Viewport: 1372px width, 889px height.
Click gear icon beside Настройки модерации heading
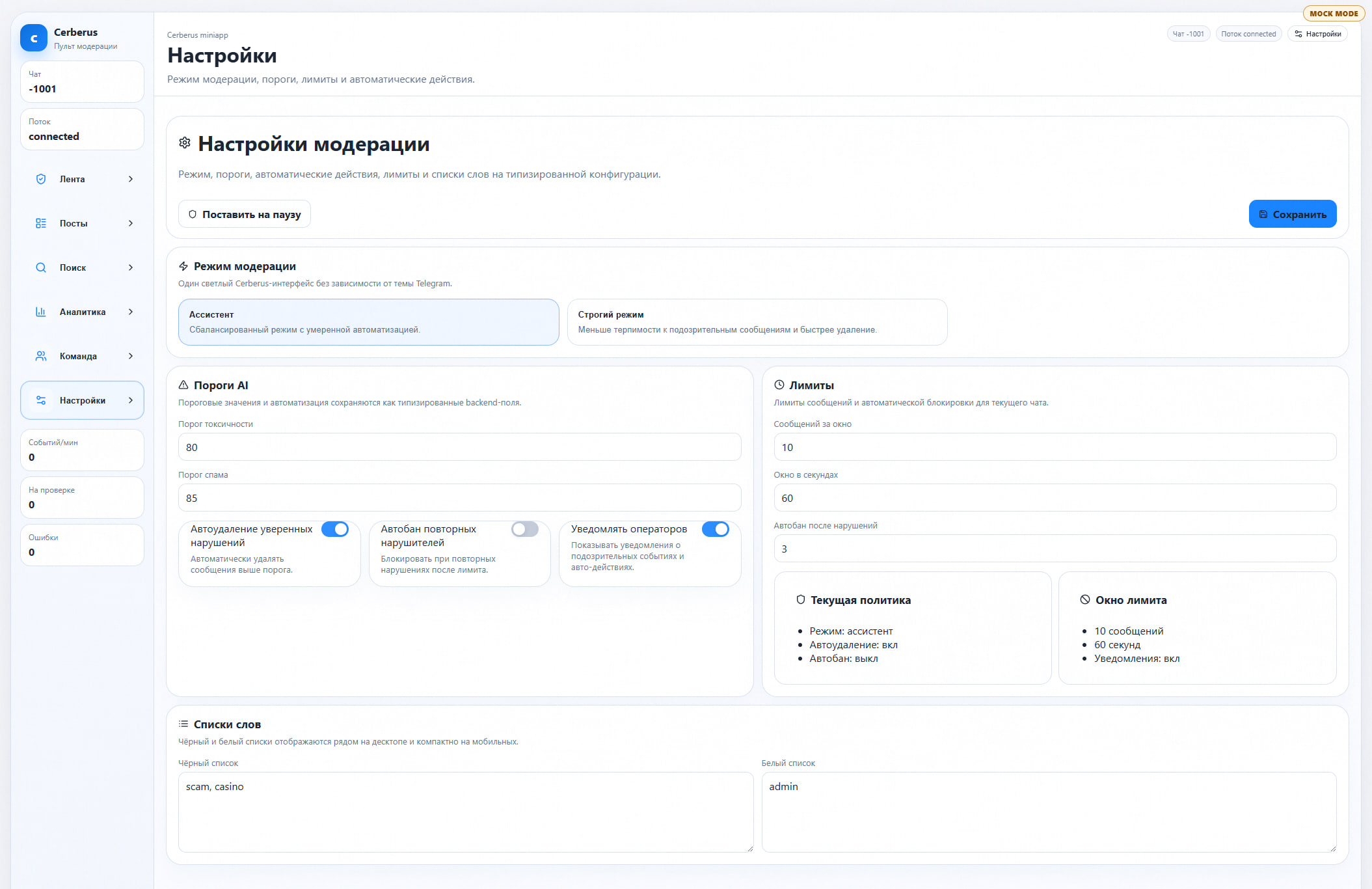(185, 143)
